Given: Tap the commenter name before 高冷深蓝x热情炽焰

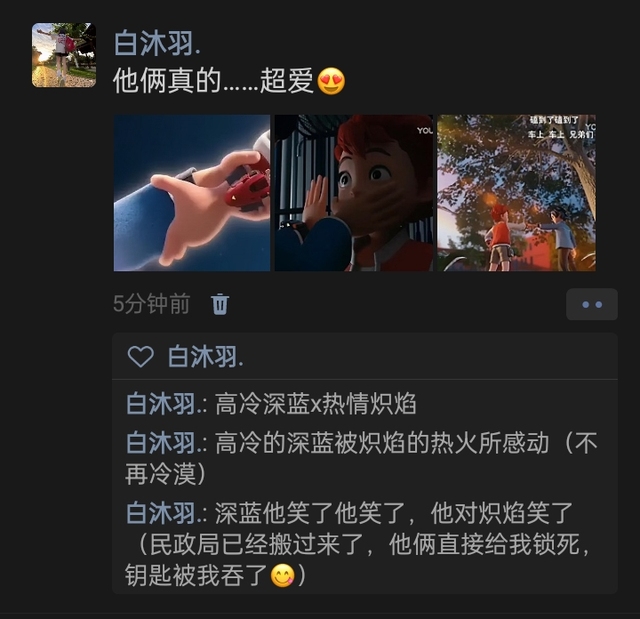Looking at the screenshot, I should 167,404.
